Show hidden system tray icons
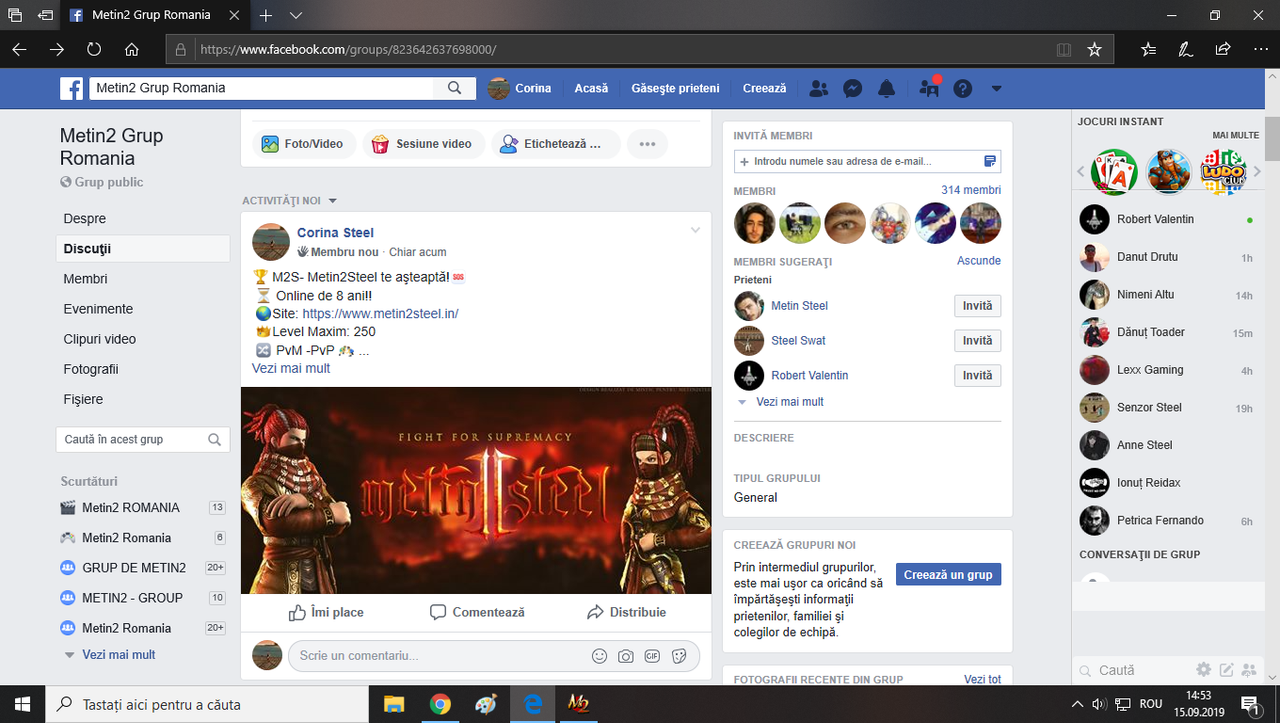 click(x=1077, y=704)
